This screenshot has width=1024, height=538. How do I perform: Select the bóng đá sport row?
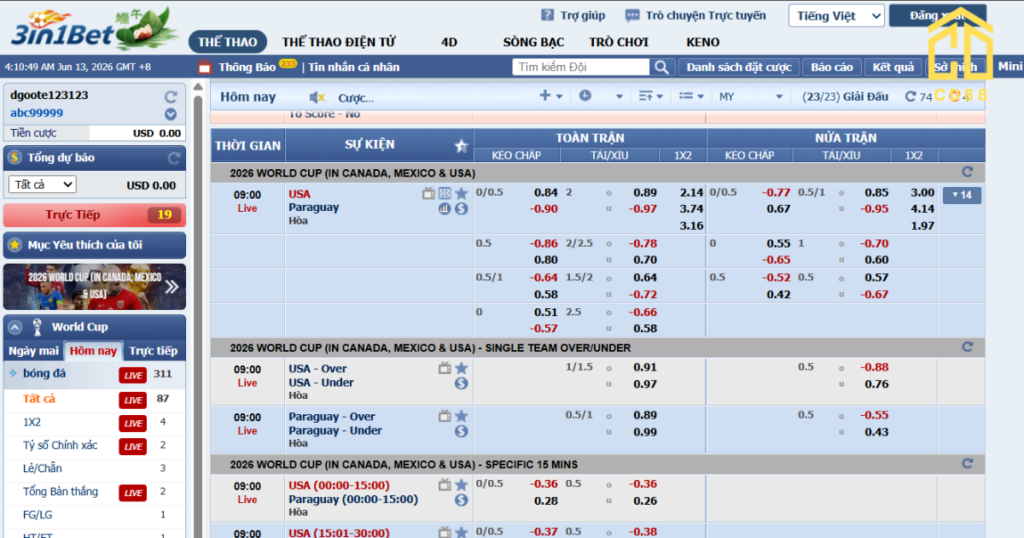pyautogui.click(x=95, y=374)
